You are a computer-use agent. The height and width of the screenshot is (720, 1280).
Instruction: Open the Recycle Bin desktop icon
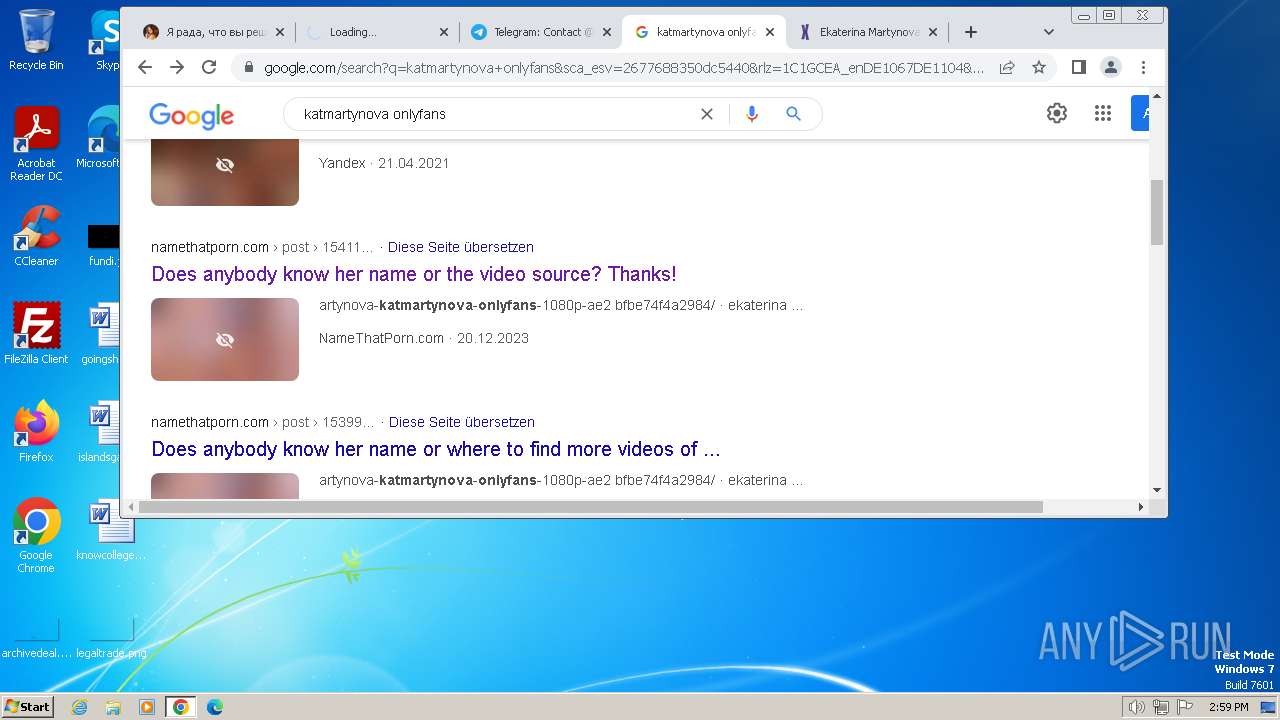[x=36, y=40]
